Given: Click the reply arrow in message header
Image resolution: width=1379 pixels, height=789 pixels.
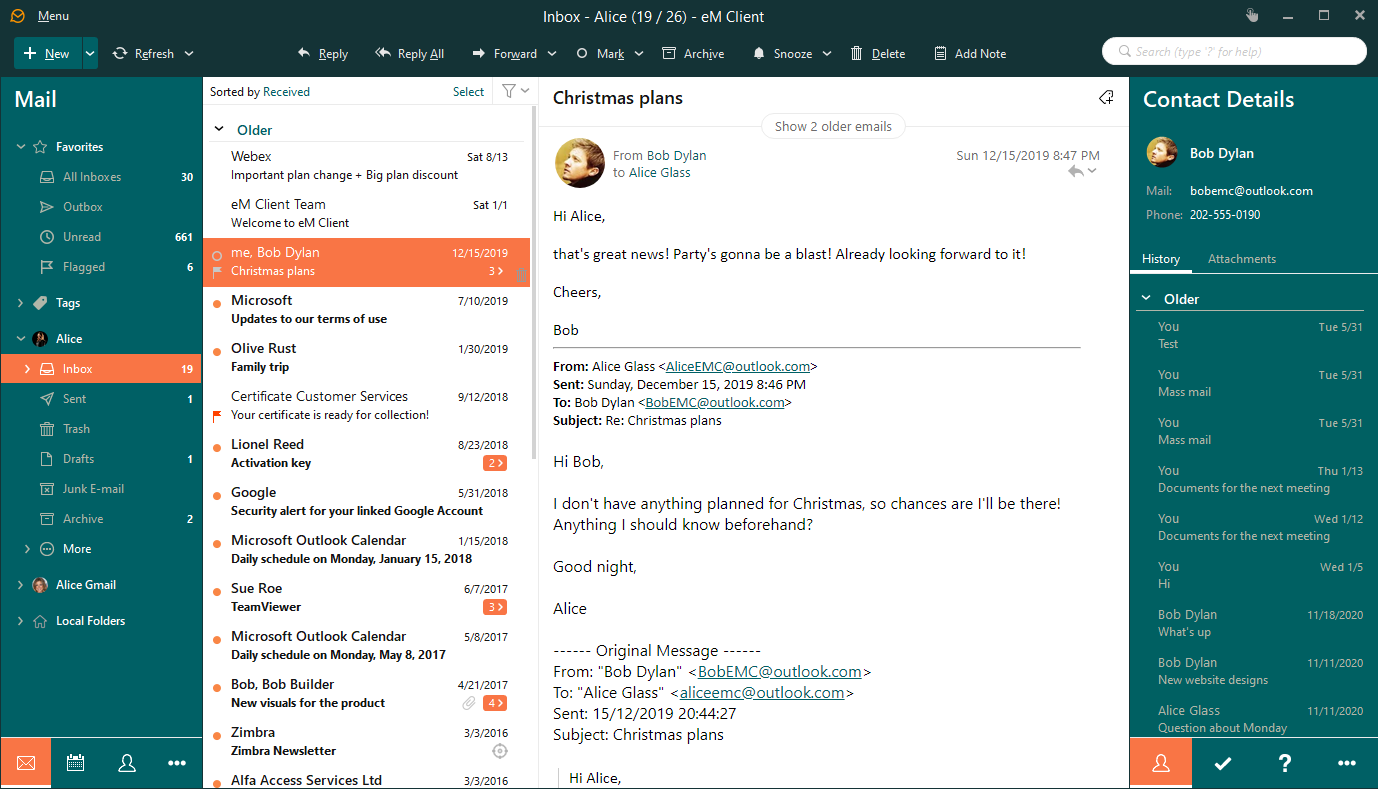Looking at the screenshot, I should pyautogui.click(x=1076, y=172).
